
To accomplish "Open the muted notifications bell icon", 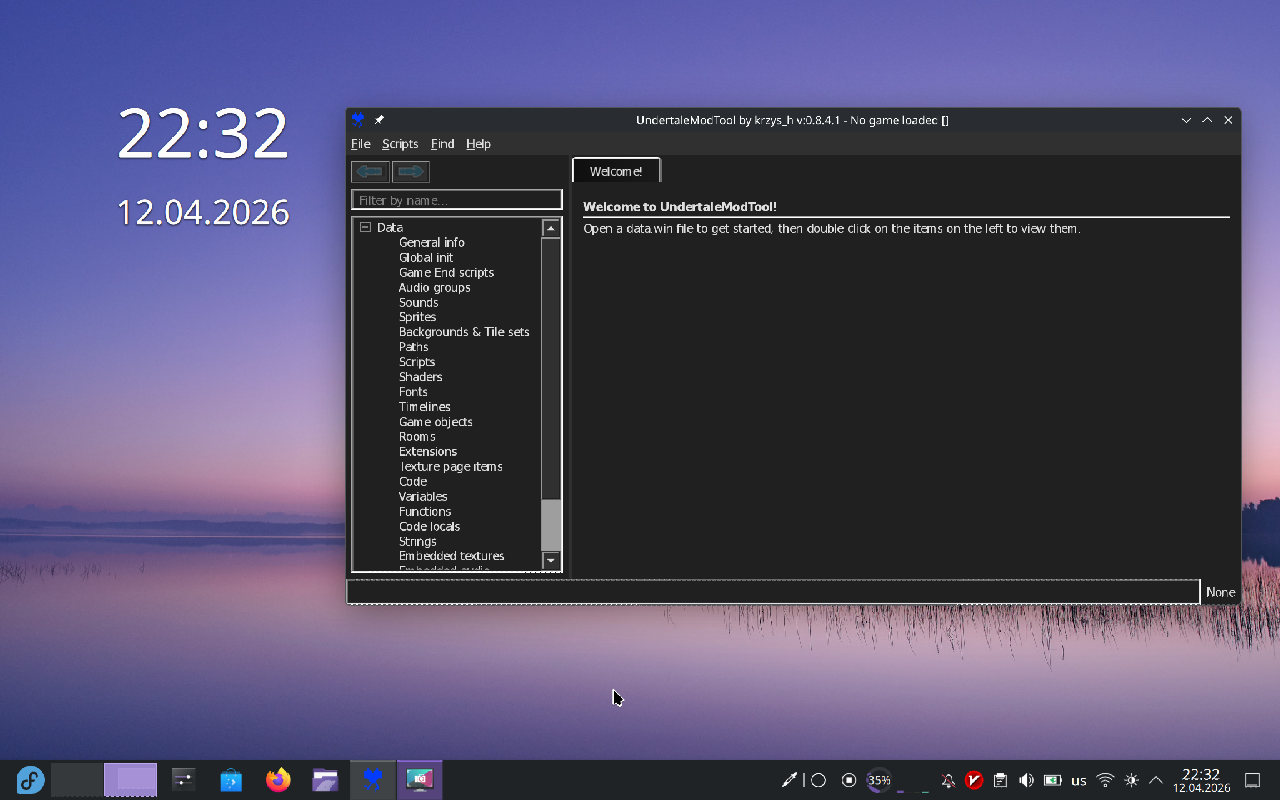I will coord(948,780).
